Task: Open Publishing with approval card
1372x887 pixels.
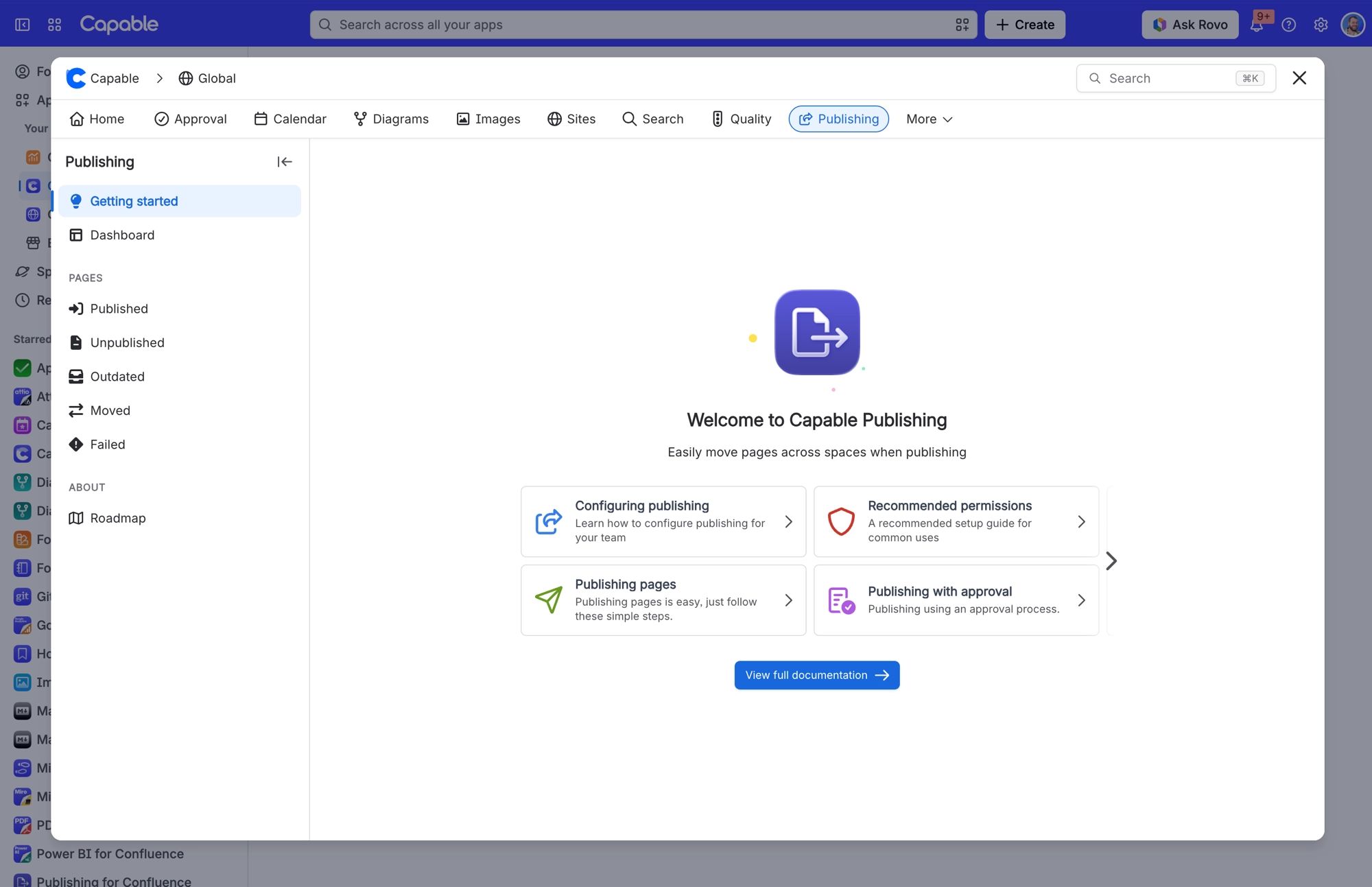Action: [956, 600]
